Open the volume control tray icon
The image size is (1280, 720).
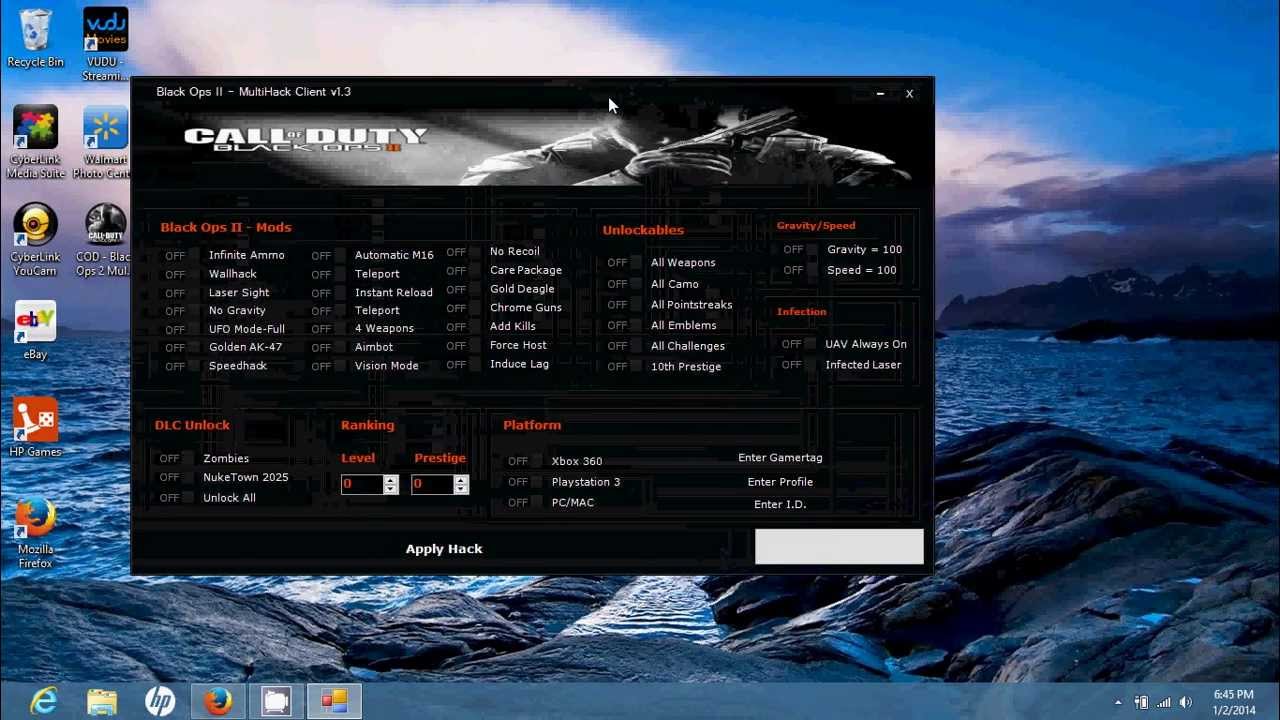click(x=1186, y=702)
